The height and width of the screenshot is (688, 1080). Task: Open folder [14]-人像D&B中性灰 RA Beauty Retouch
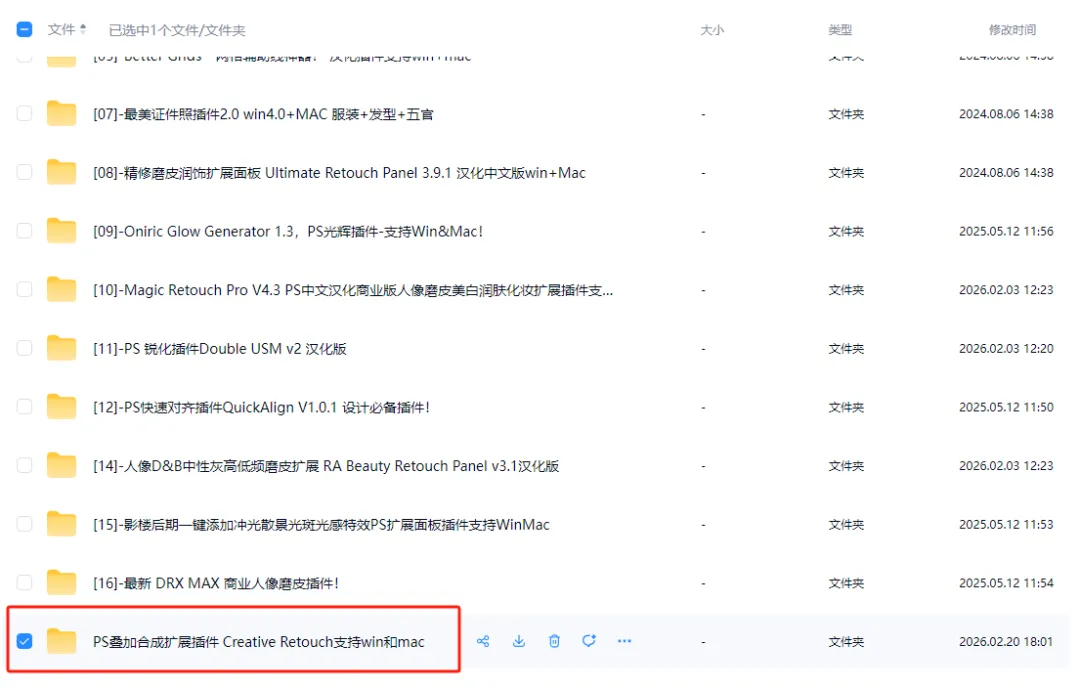[326, 466]
